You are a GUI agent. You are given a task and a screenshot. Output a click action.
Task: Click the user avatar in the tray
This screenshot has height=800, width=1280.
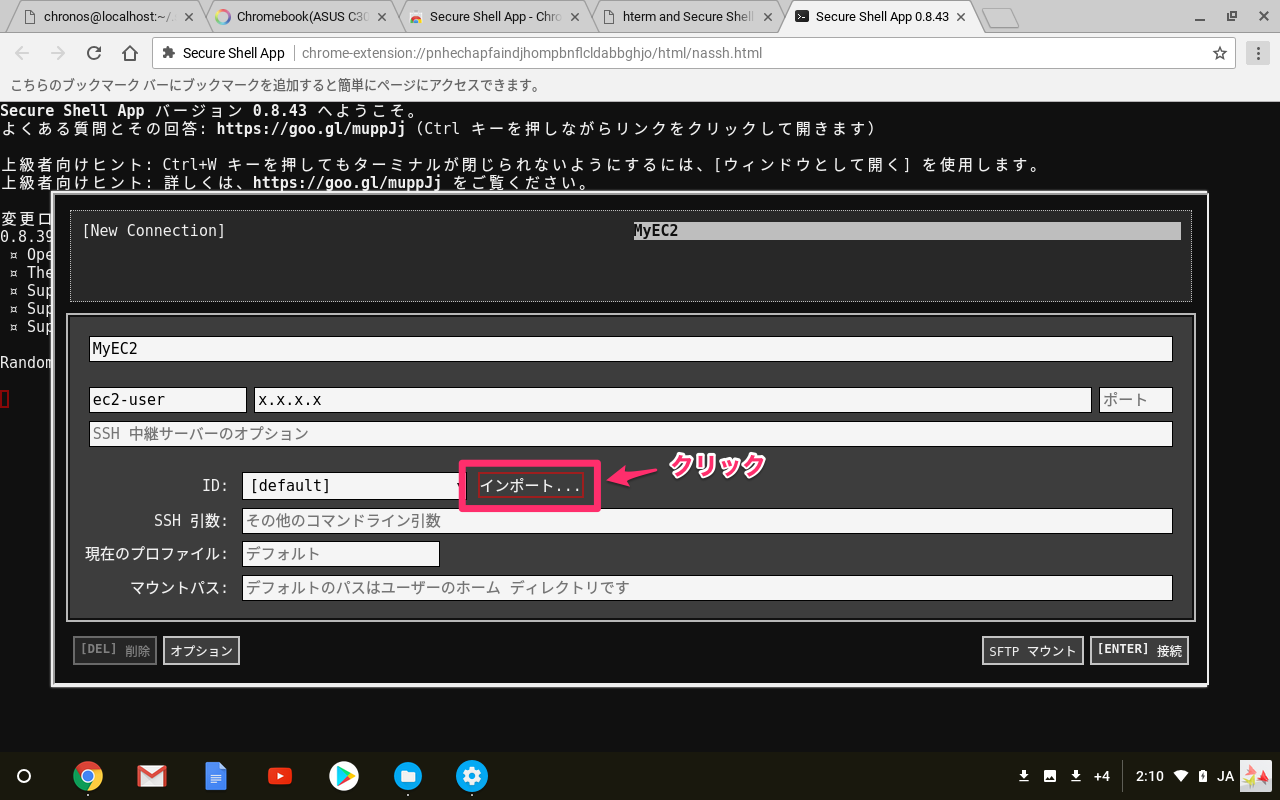(1256, 776)
